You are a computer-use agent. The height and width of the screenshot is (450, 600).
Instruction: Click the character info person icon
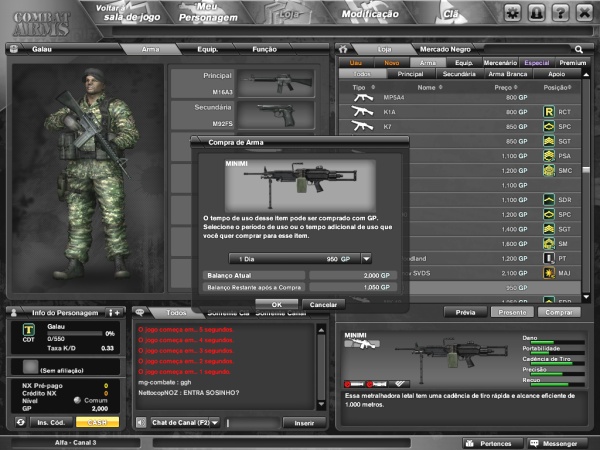[x=14, y=313]
